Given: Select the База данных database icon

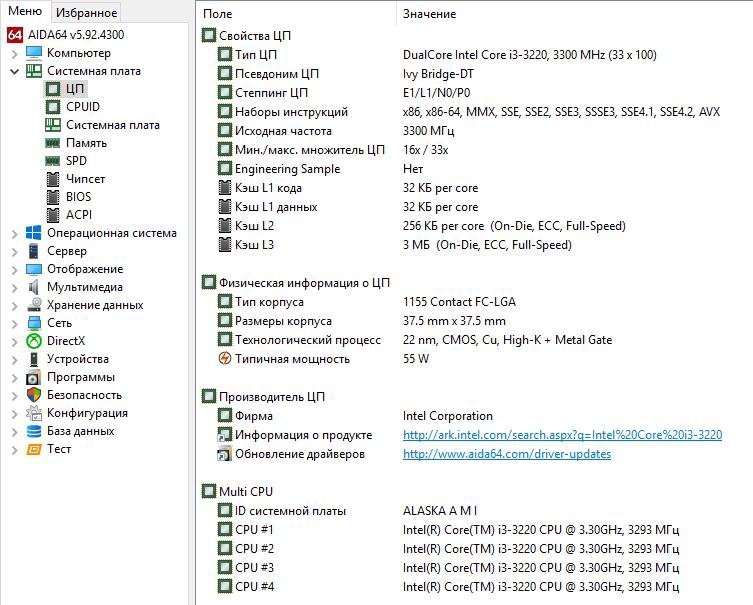Looking at the screenshot, I should click(34, 431).
